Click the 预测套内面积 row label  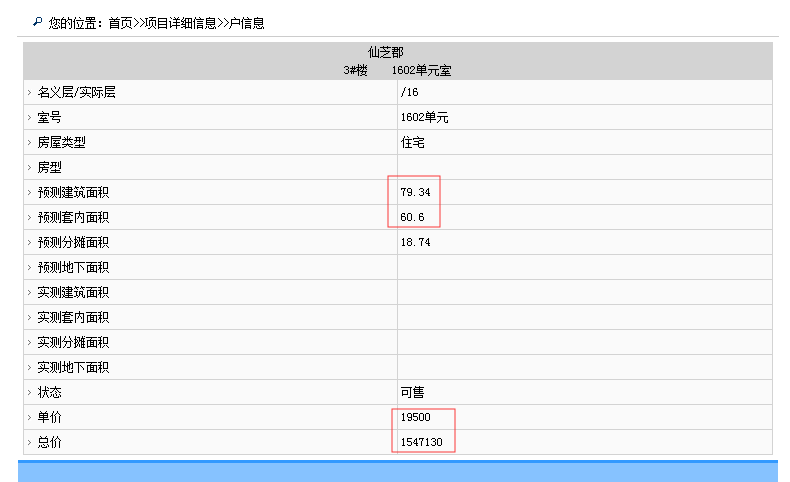[x=74, y=218]
